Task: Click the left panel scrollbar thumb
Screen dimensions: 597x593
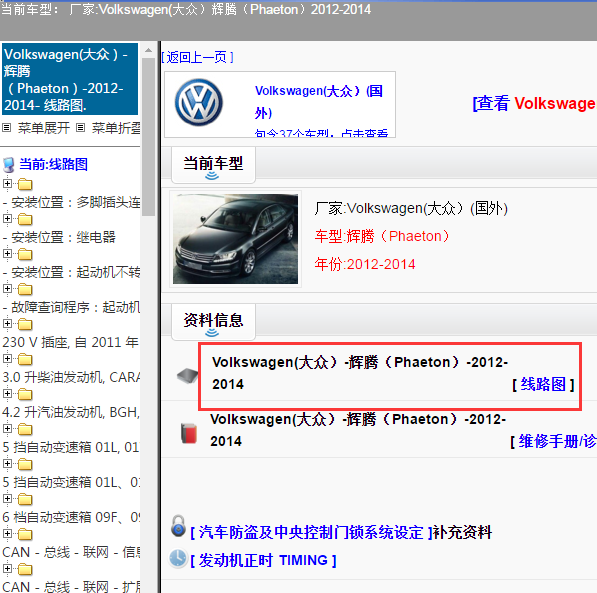Action: pyautogui.click(x=148, y=137)
